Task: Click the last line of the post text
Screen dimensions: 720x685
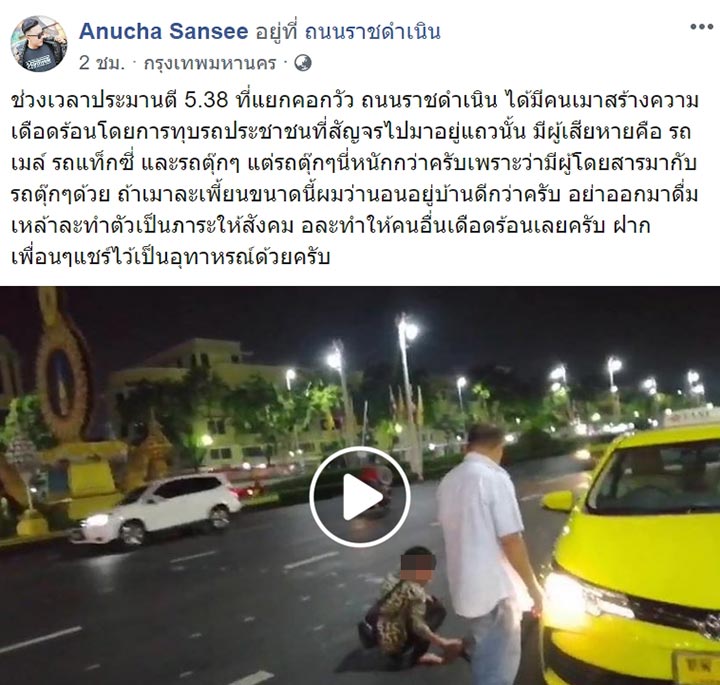Action: point(170,257)
